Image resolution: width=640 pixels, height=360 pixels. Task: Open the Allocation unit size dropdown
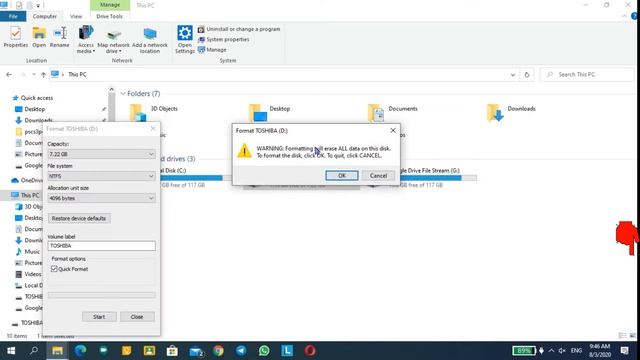click(101, 198)
